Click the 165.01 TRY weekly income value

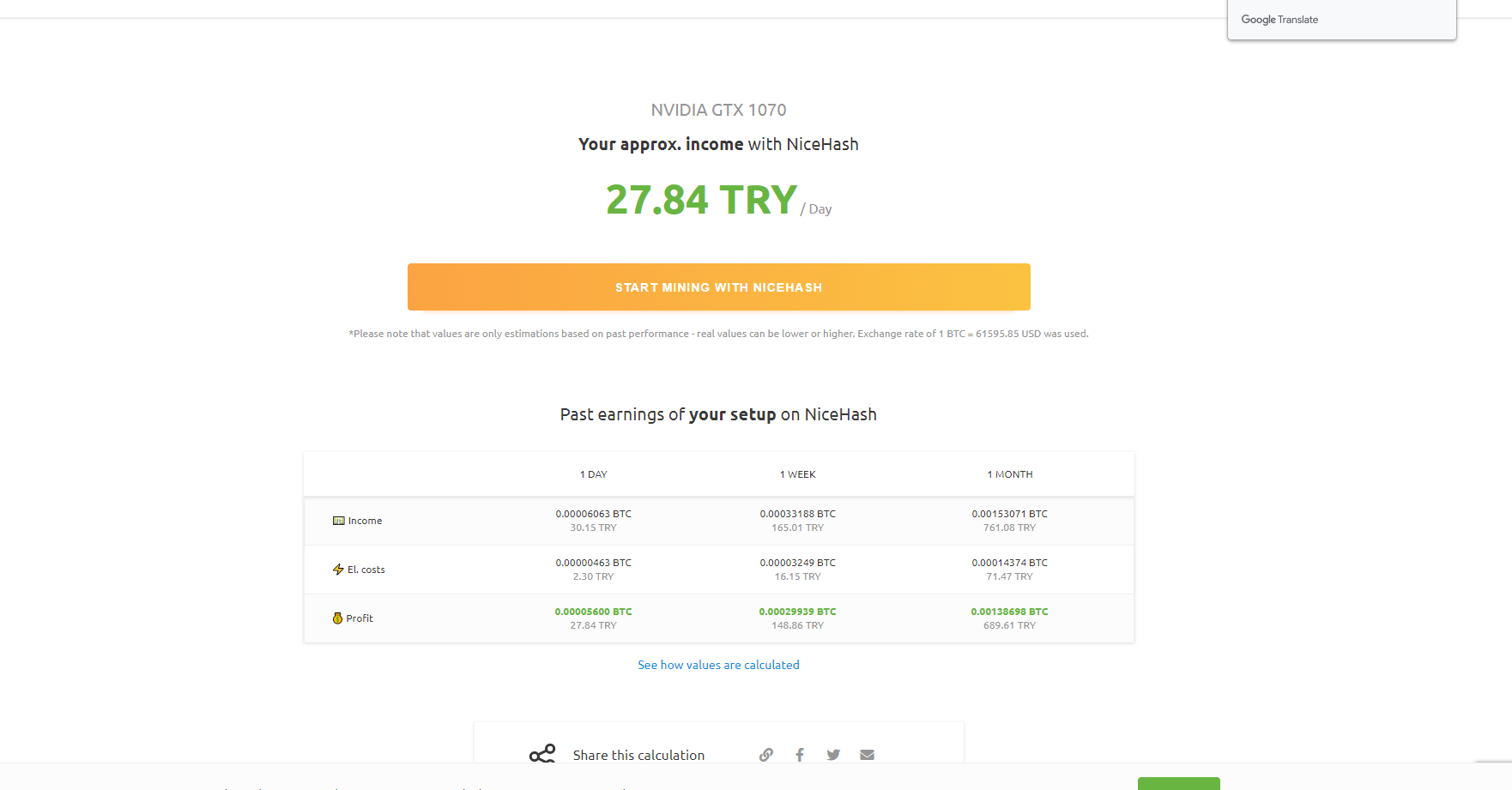(x=798, y=528)
